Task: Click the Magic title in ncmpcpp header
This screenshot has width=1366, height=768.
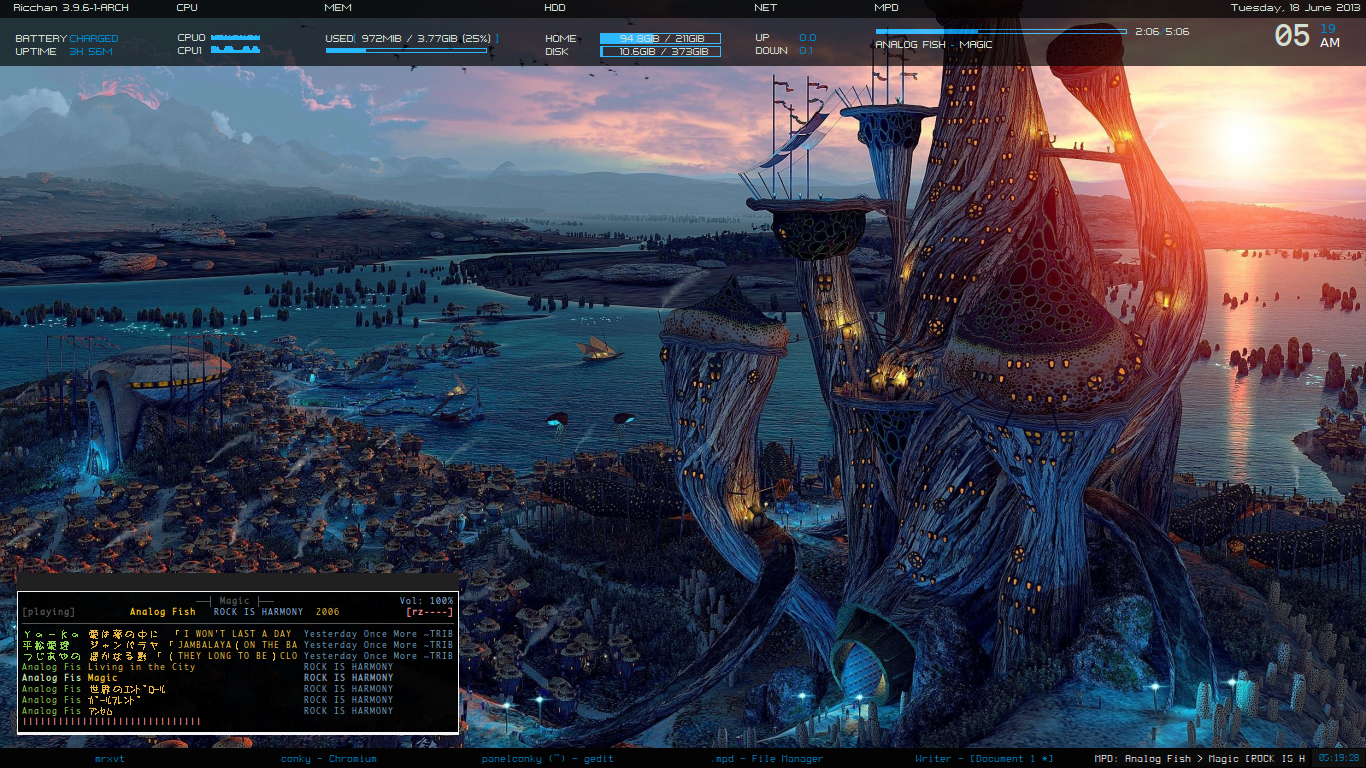Action: point(234,601)
